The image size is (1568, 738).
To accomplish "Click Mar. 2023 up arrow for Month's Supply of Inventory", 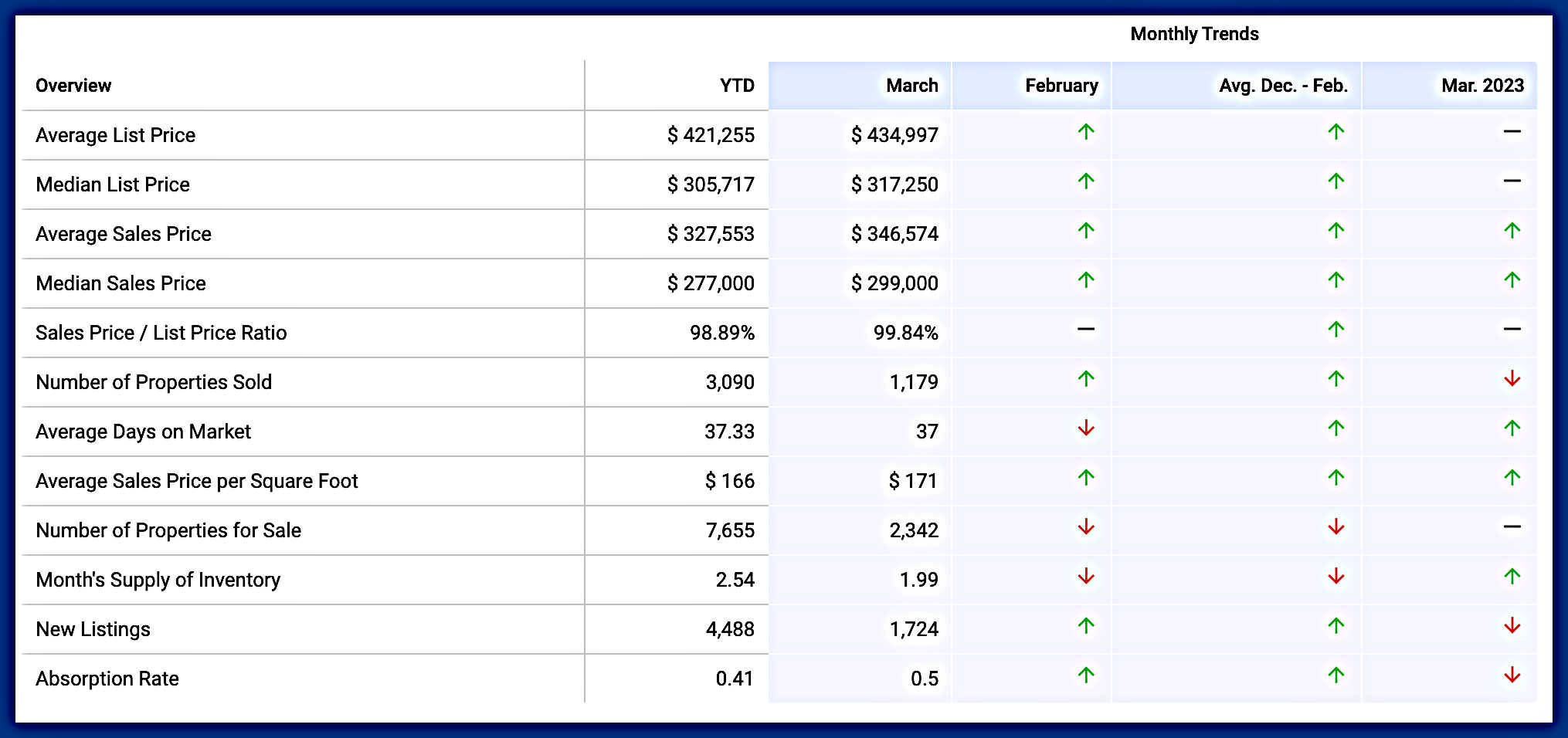I will pyautogui.click(x=1512, y=577).
